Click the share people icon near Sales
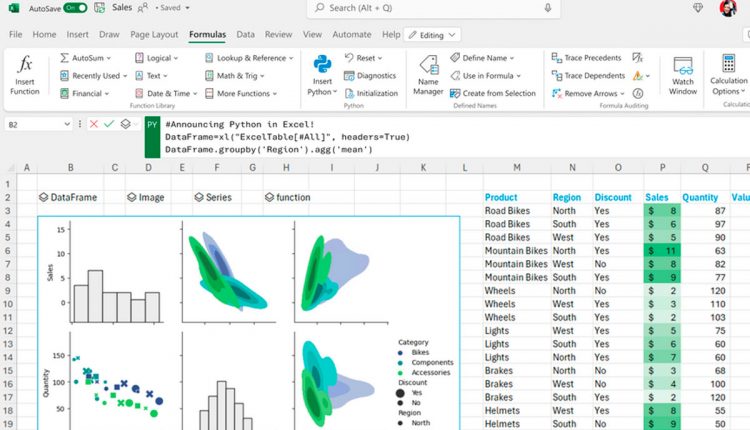750x430 pixels. click(143, 8)
